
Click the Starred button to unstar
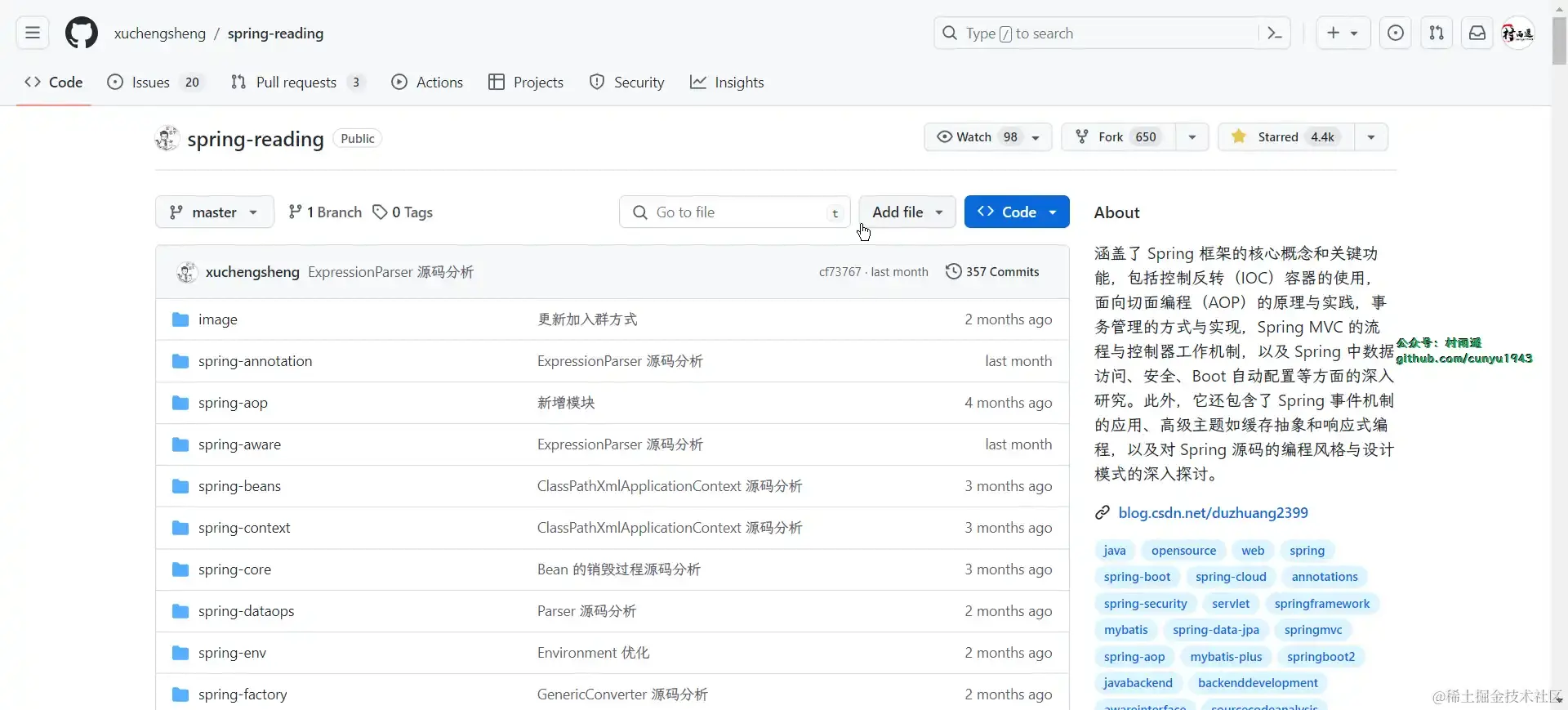point(1286,137)
